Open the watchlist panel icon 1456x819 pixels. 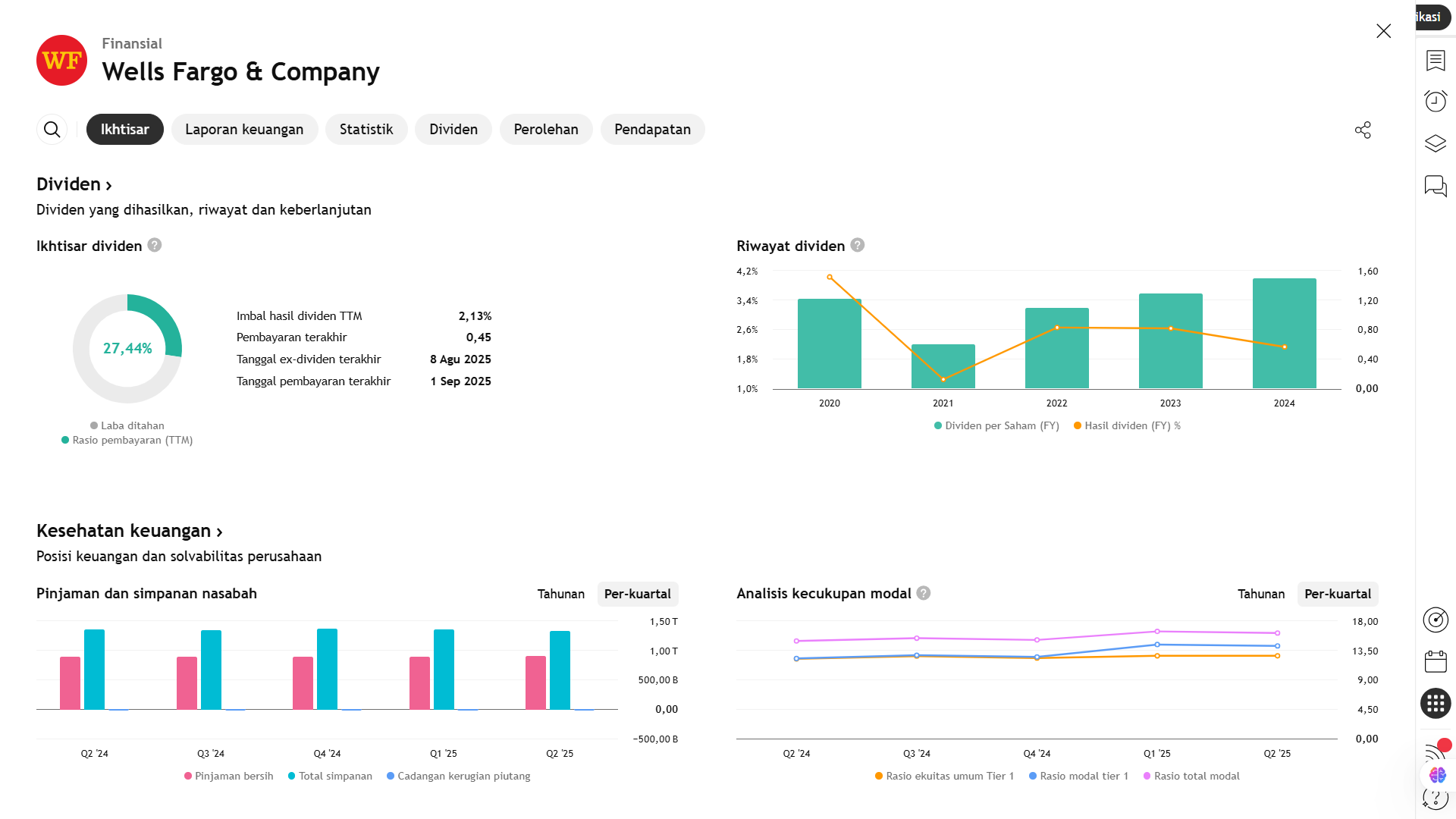pyautogui.click(x=1436, y=61)
